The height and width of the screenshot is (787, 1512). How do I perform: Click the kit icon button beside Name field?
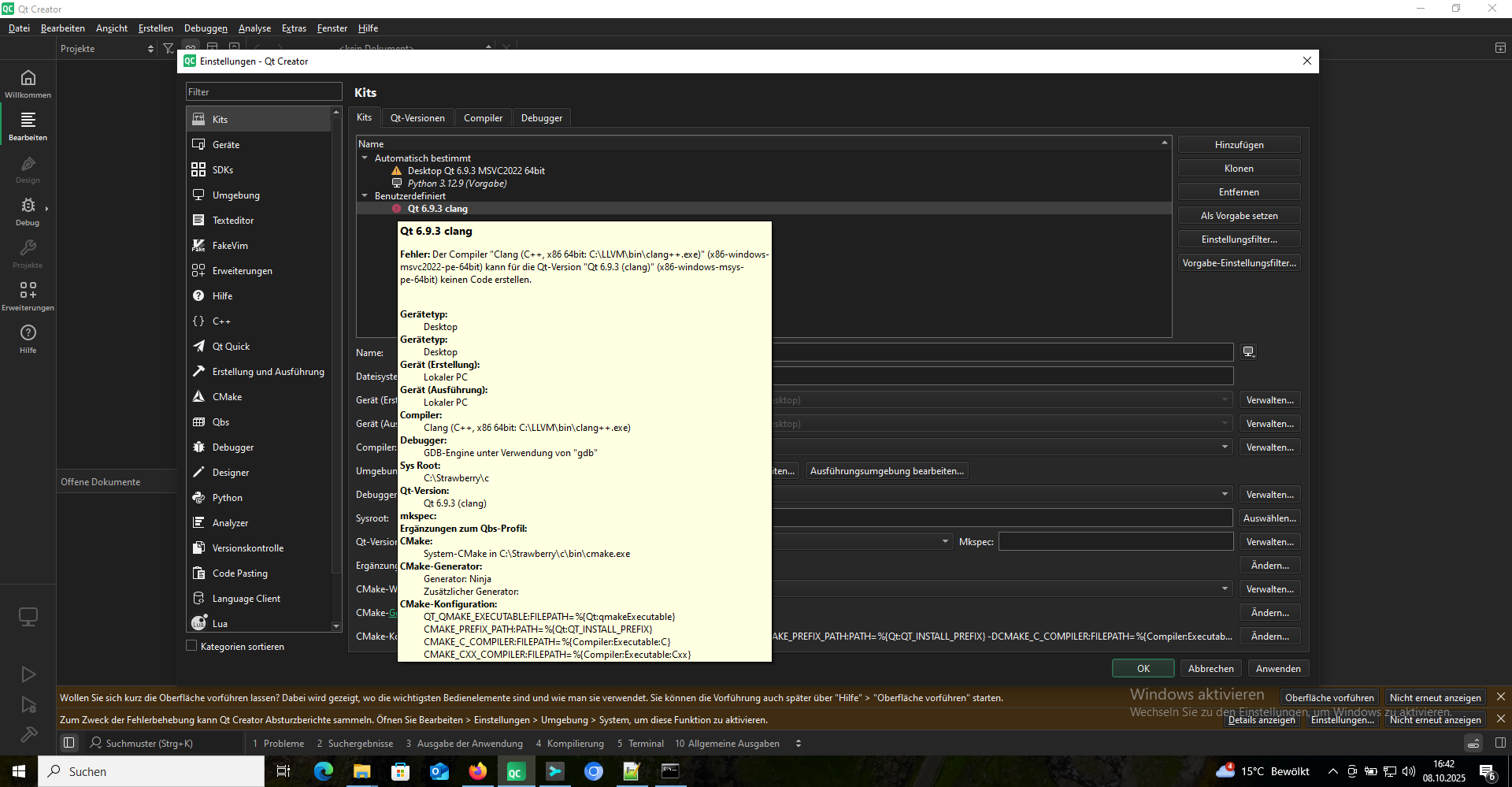(1248, 352)
